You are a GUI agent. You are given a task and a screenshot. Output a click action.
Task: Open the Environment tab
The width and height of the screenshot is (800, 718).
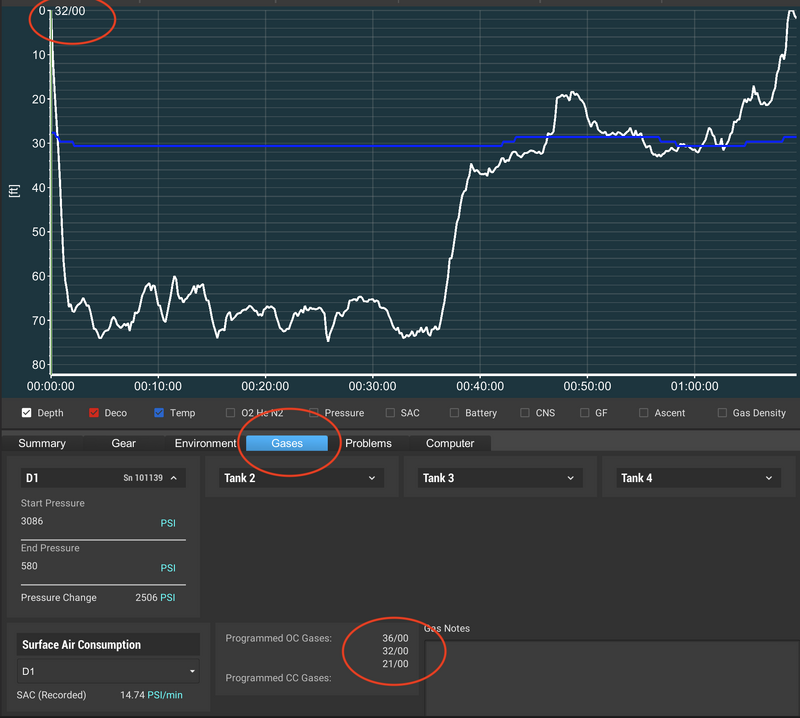[x=204, y=443]
